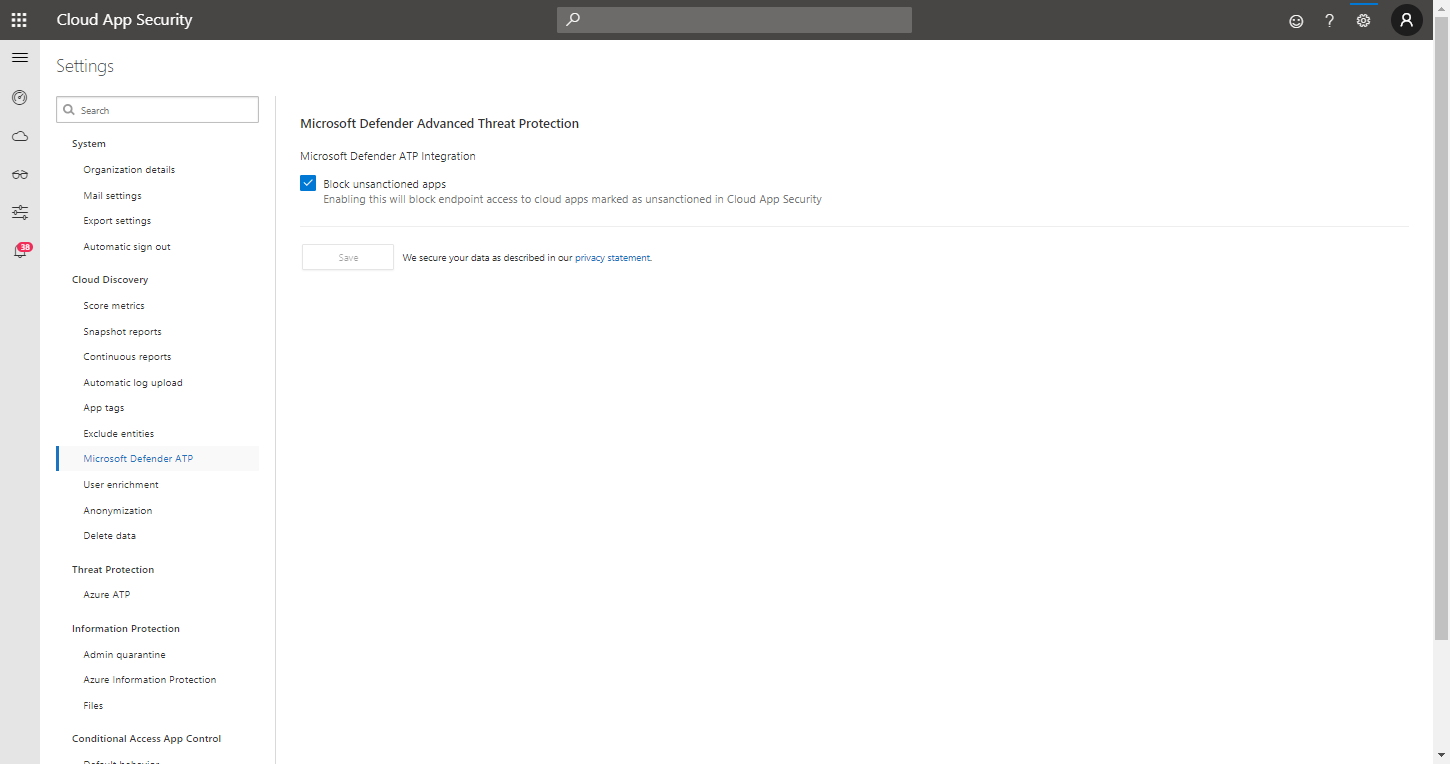Click the top global search field
Viewport: 1450px width, 764px height.
(734, 20)
